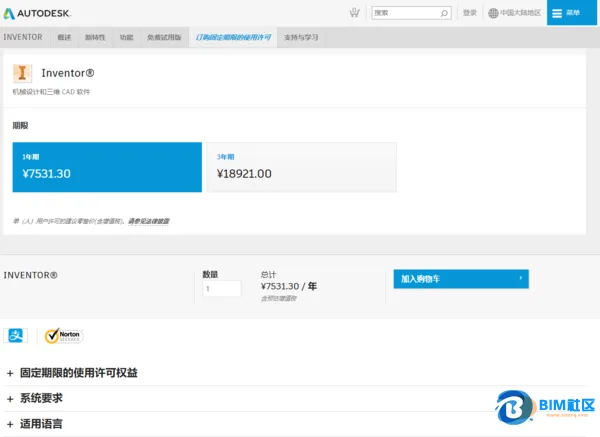600x437 pixels.
Task: Open the 中国大陆地区 region selector
Action: [520, 13]
